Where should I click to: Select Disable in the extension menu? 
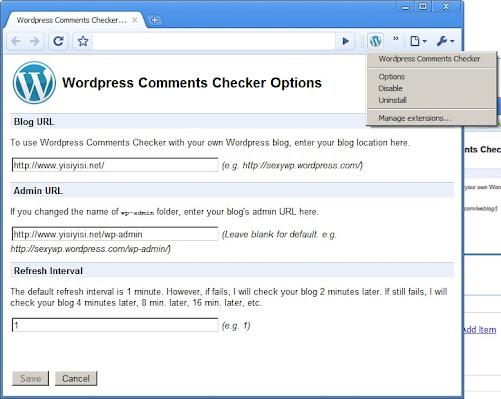coord(390,88)
